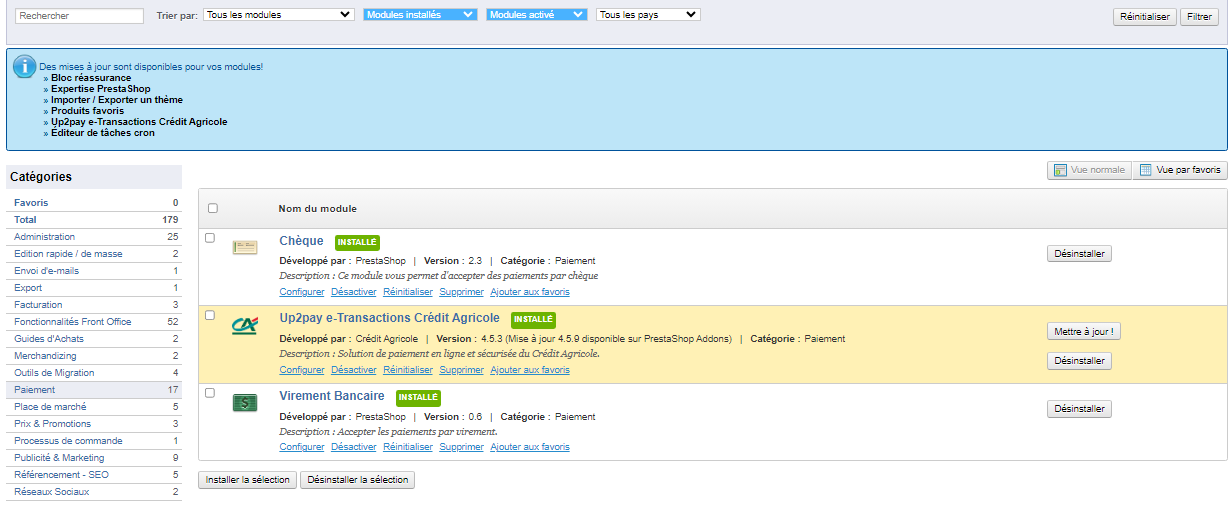Click the Virement Bancaire module title
This screenshot has width=1230, height=518.
coord(332,396)
